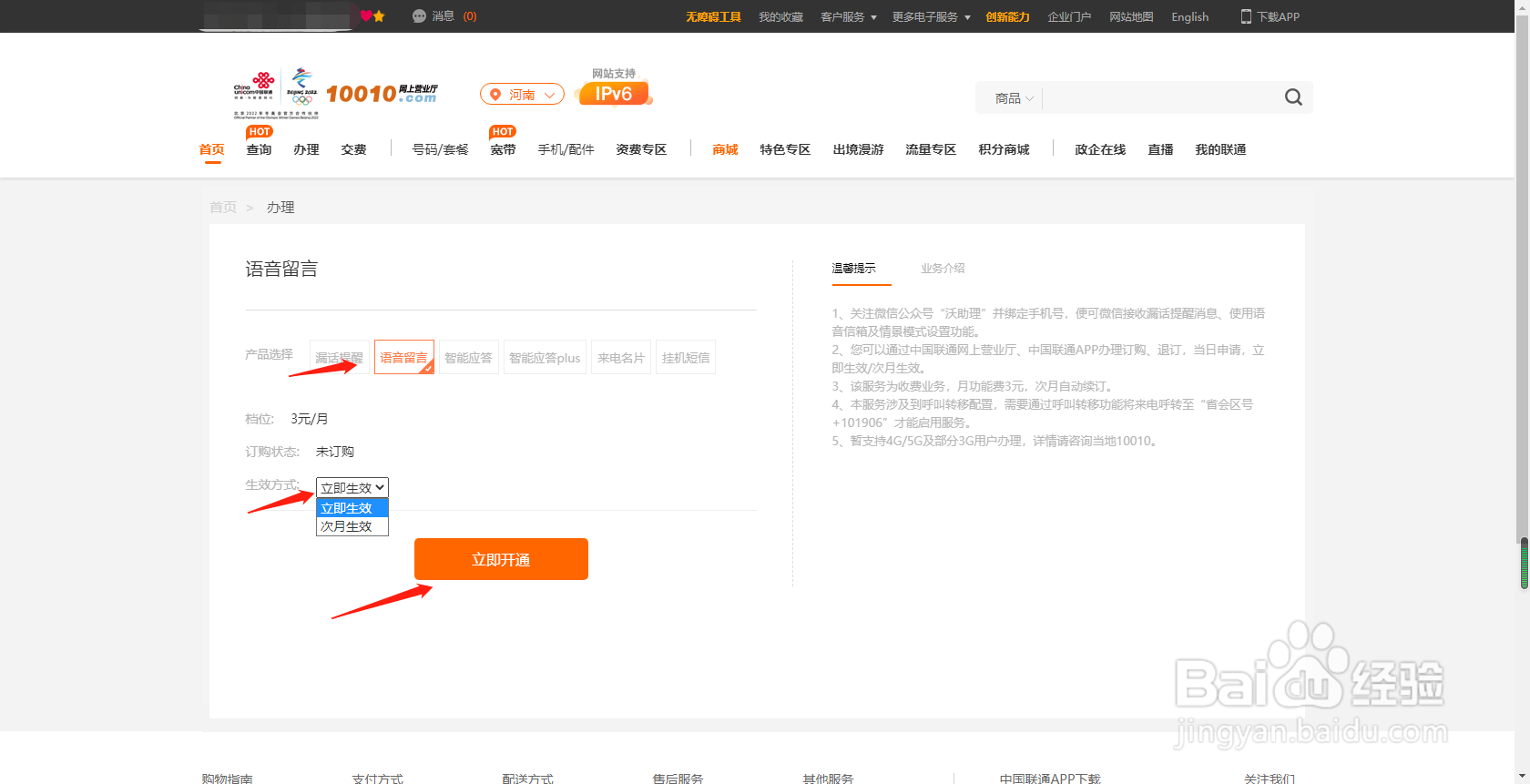The height and width of the screenshot is (784, 1530).
Task: Open the 商品 search category dropdown
Action: point(1014,98)
